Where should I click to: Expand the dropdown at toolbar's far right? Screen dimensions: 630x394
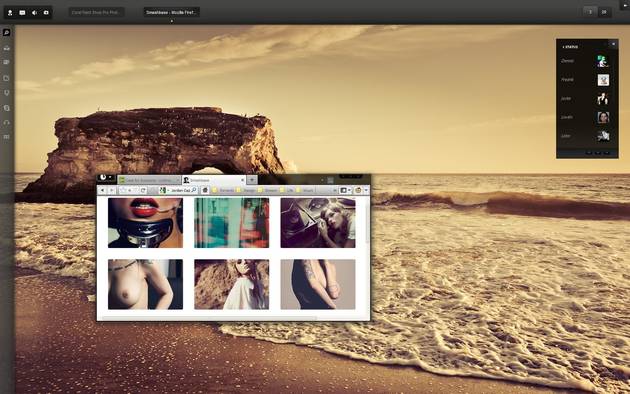click(366, 190)
